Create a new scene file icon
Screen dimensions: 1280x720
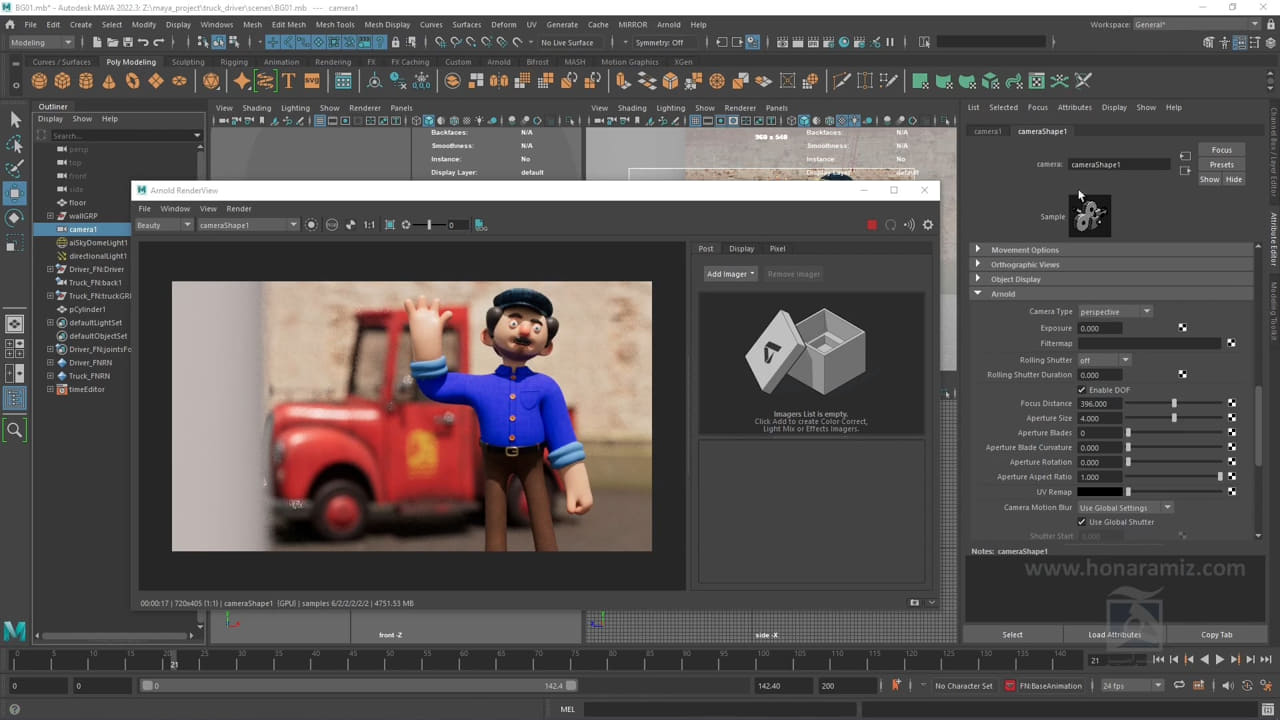coord(96,42)
